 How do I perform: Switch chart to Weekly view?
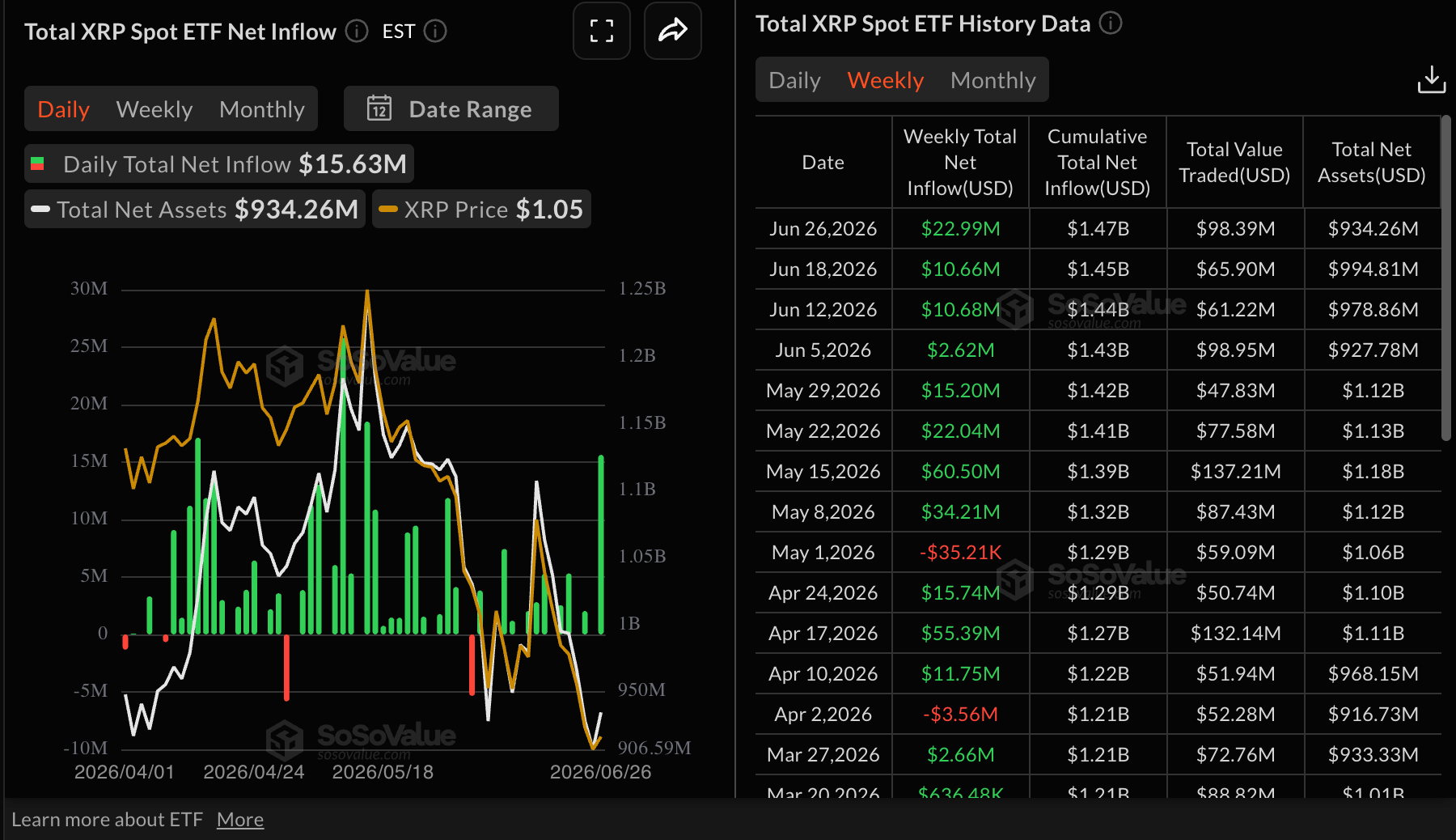click(154, 109)
